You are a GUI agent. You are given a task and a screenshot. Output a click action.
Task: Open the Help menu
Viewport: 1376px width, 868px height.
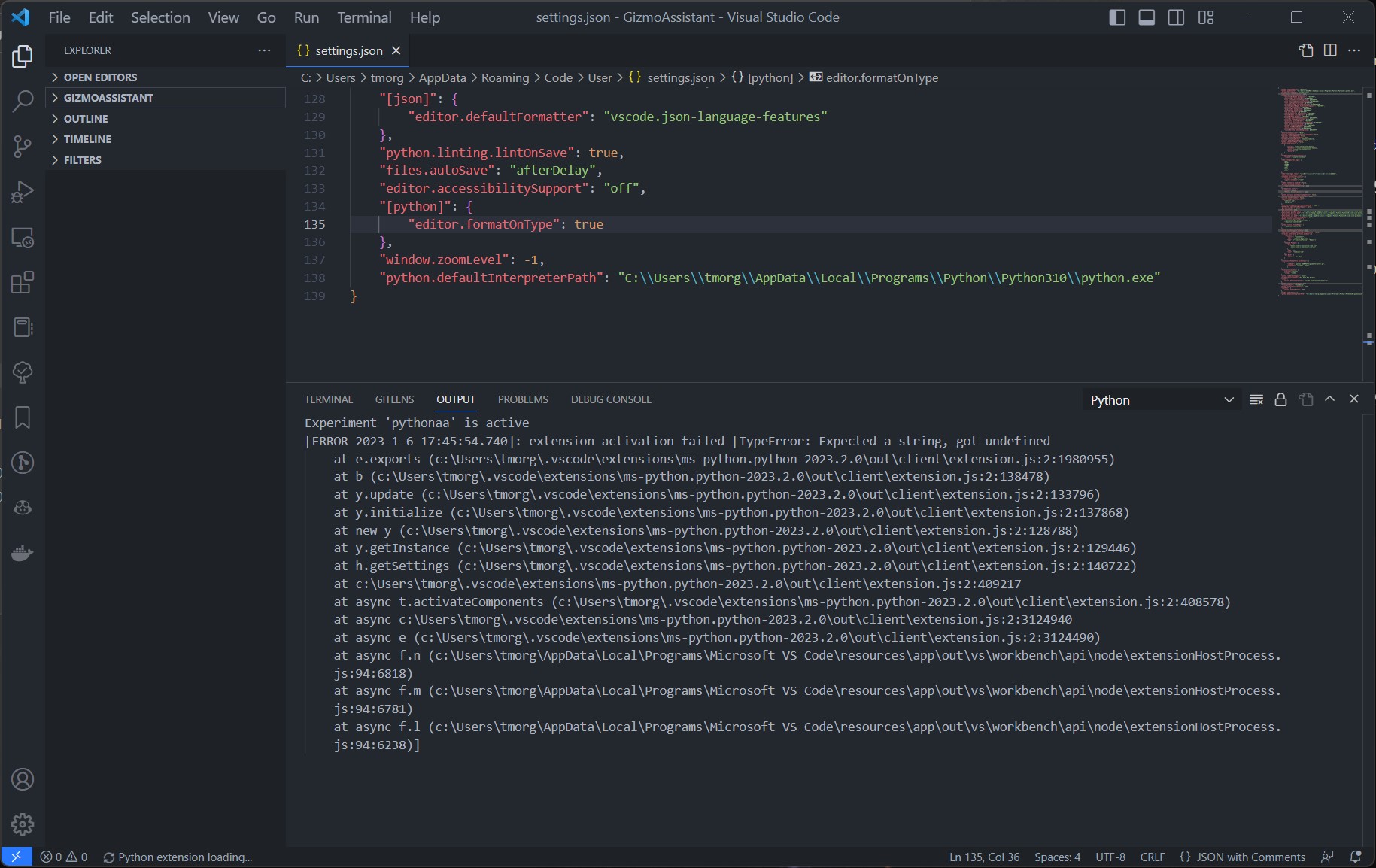point(425,17)
